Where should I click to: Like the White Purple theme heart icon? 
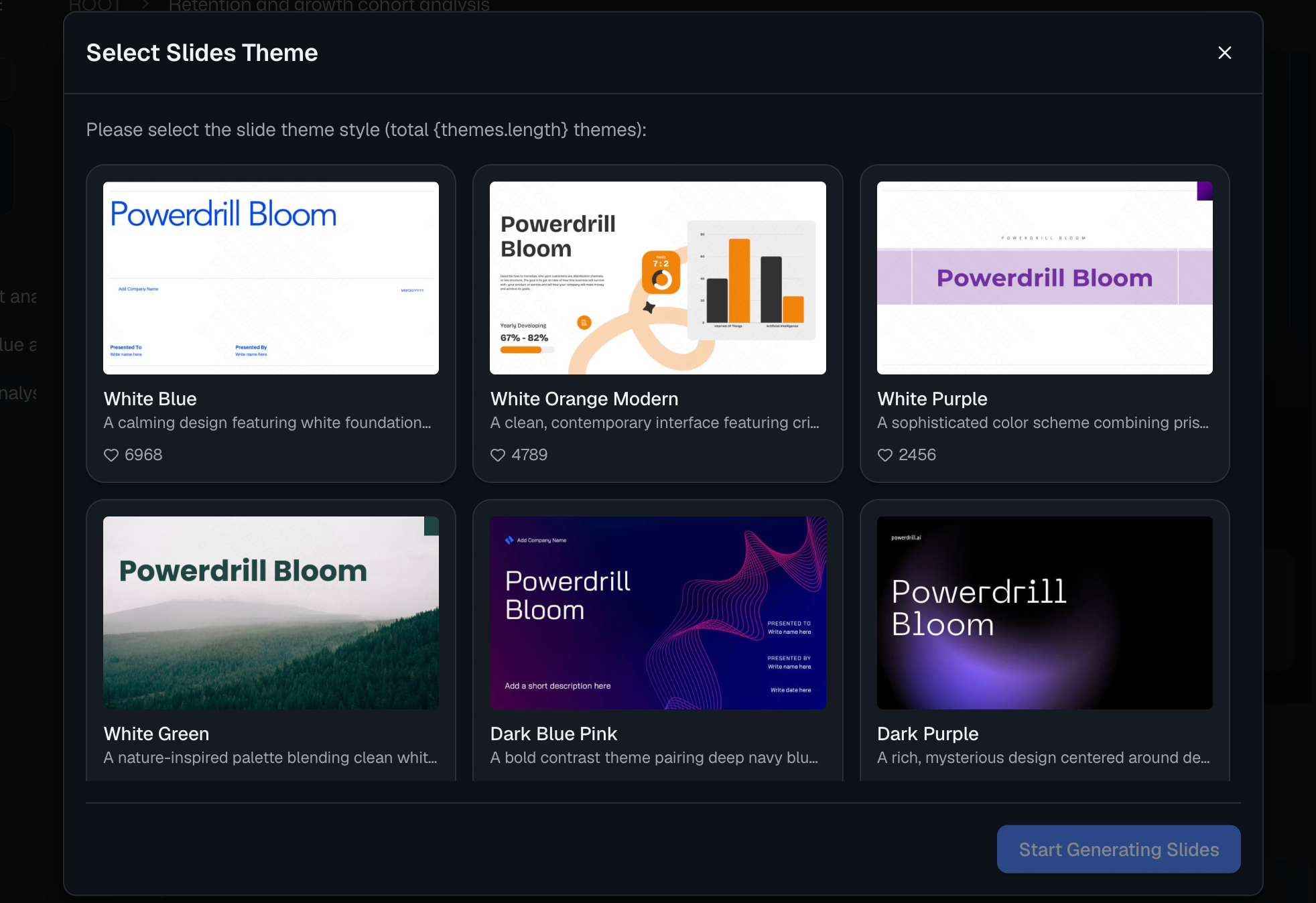tap(885, 455)
